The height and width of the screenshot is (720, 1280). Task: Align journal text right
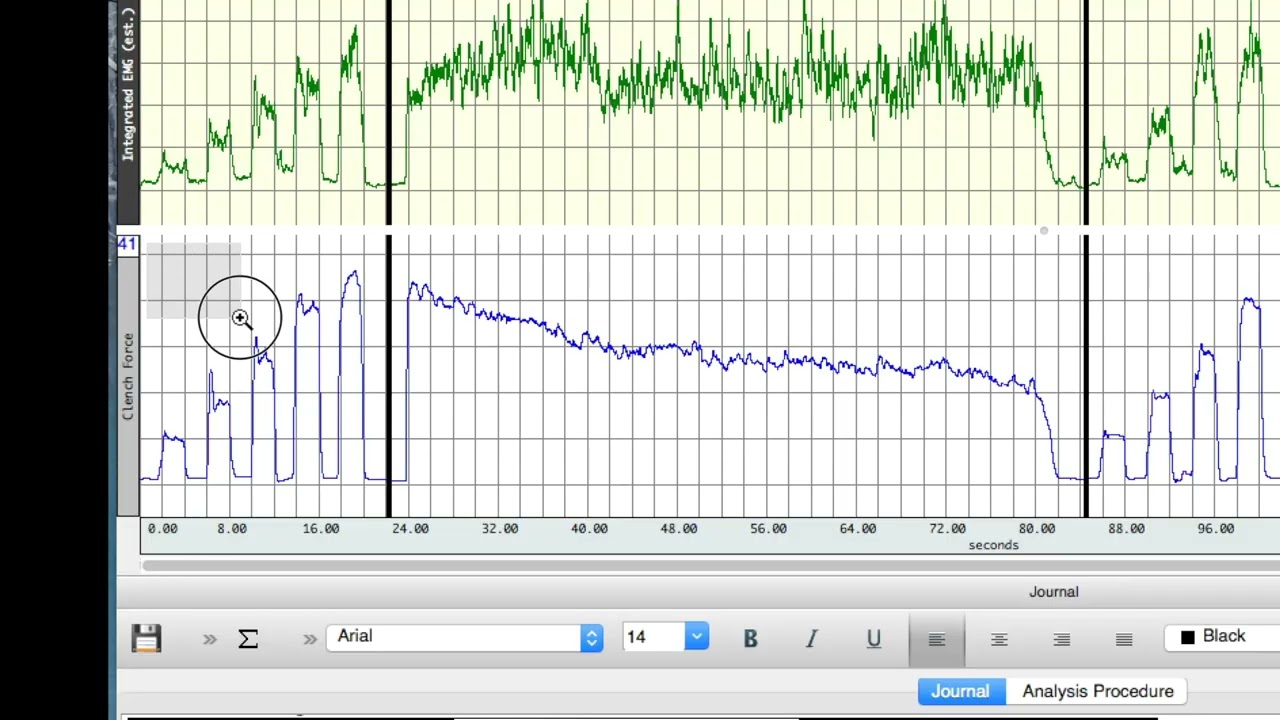[1062, 639]
